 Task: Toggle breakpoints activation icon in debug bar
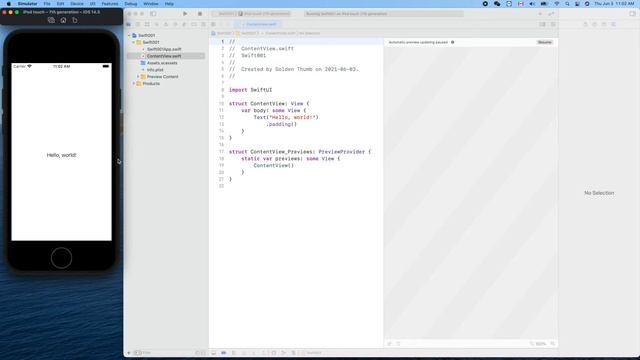224,353
